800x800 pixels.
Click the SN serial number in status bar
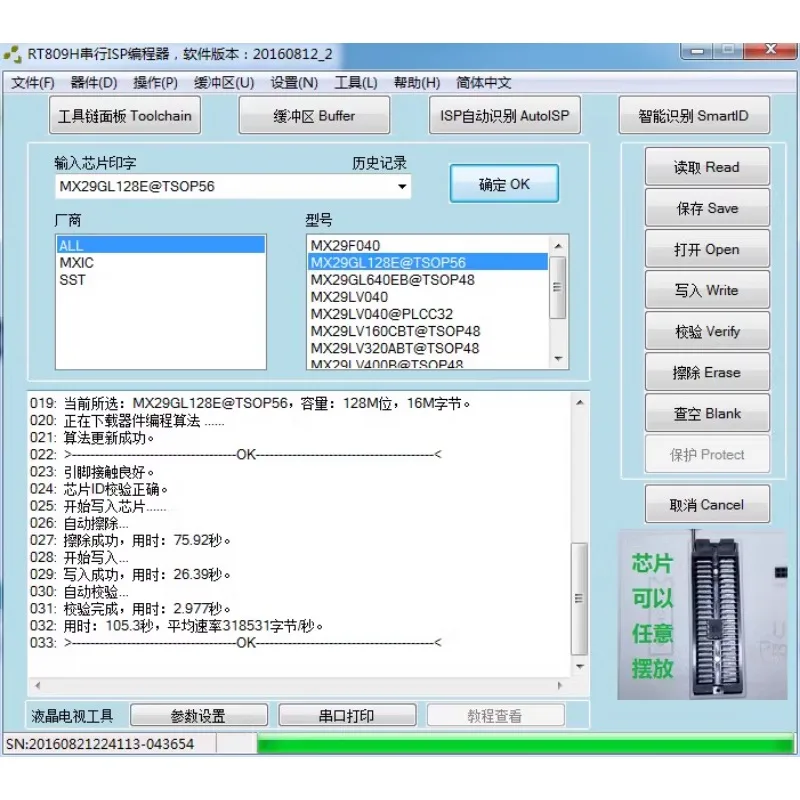click(x=100, y=744)
